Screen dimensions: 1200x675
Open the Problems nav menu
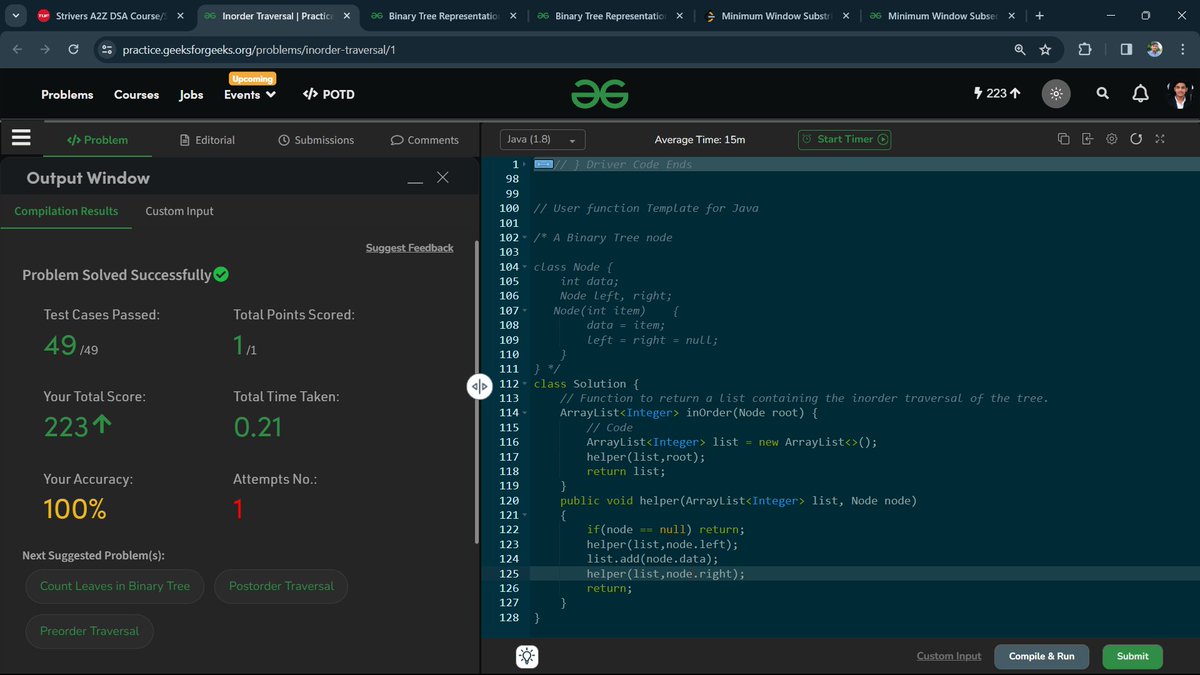coord(67,94)
